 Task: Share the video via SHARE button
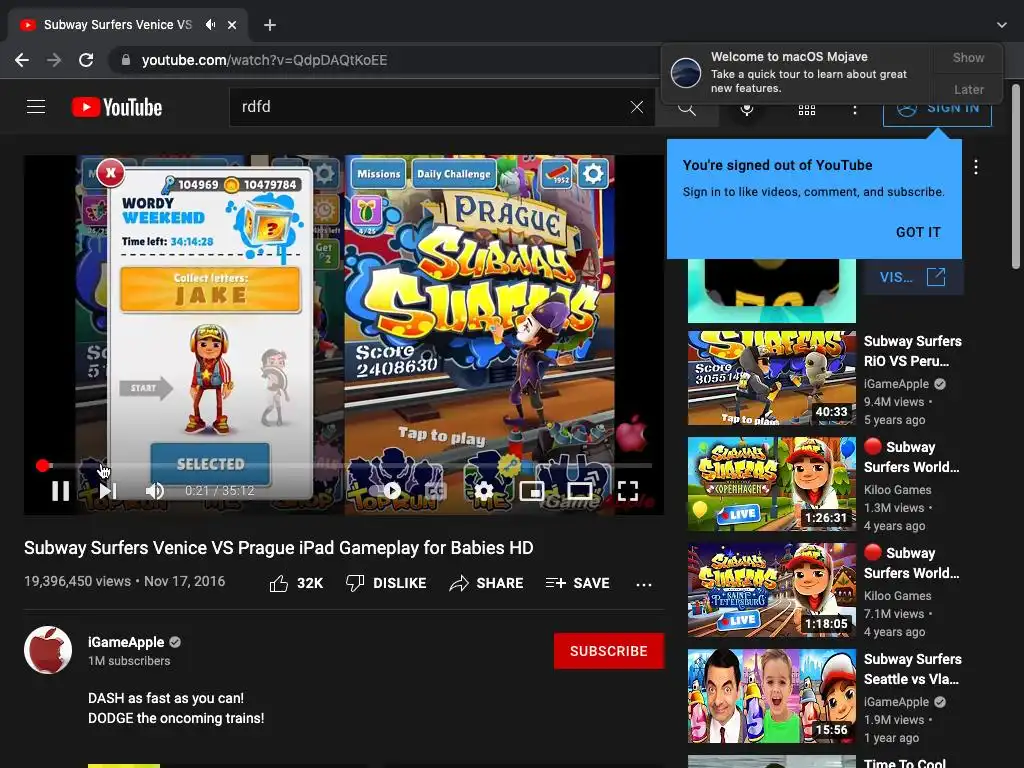[487, 583]
